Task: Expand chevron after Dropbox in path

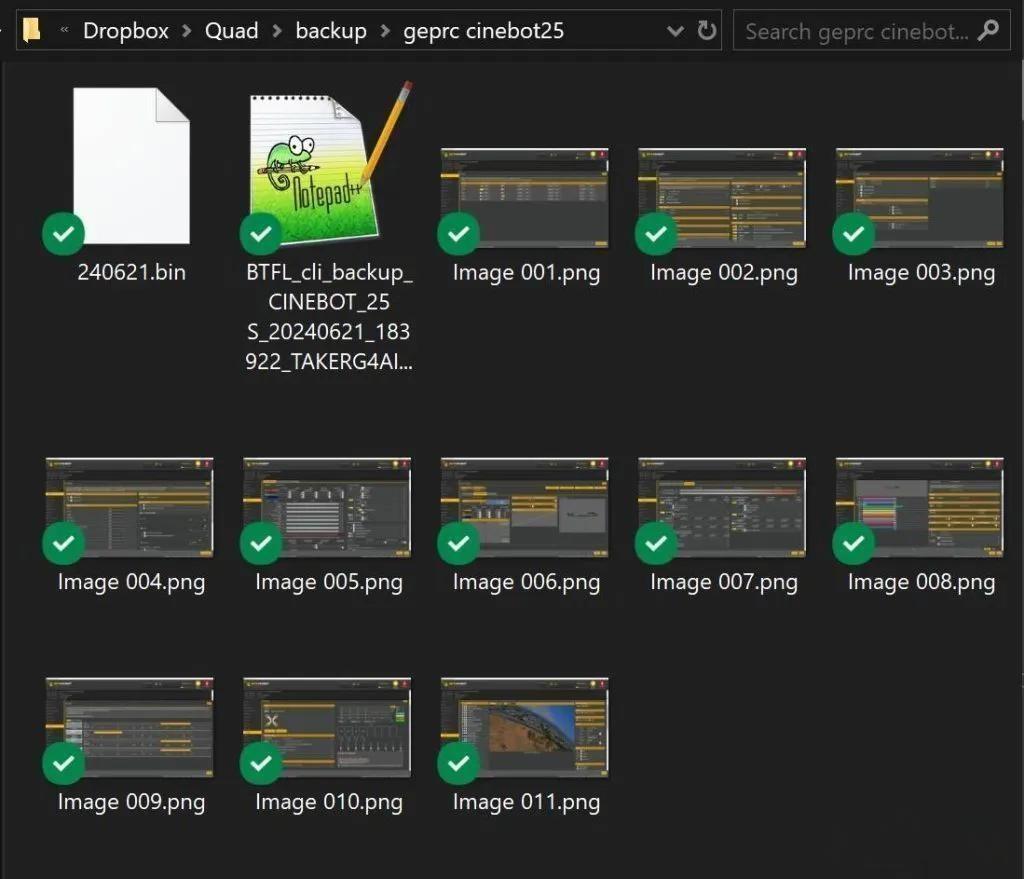Action: coord(187,31)
